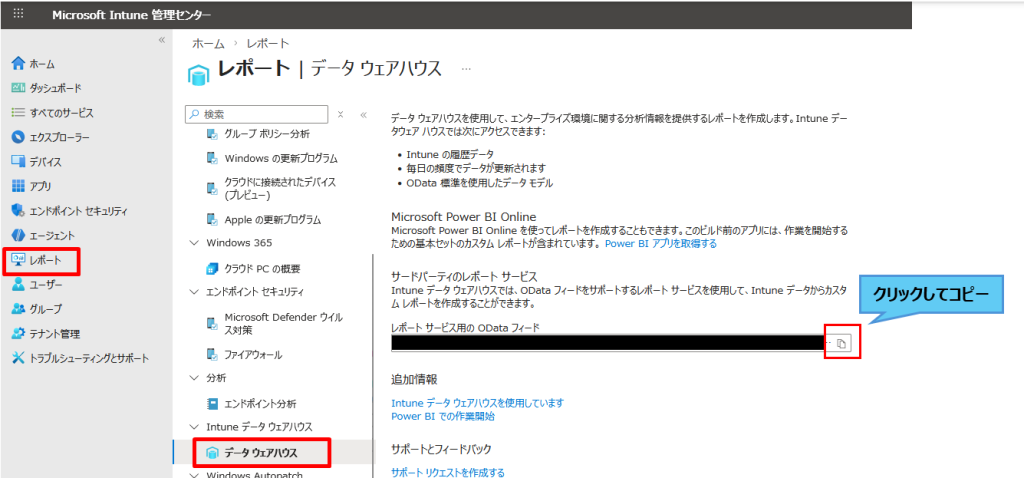Open テナント管理 in the sidebar
The image size is (1024, 478).
(x=54, y=334)
